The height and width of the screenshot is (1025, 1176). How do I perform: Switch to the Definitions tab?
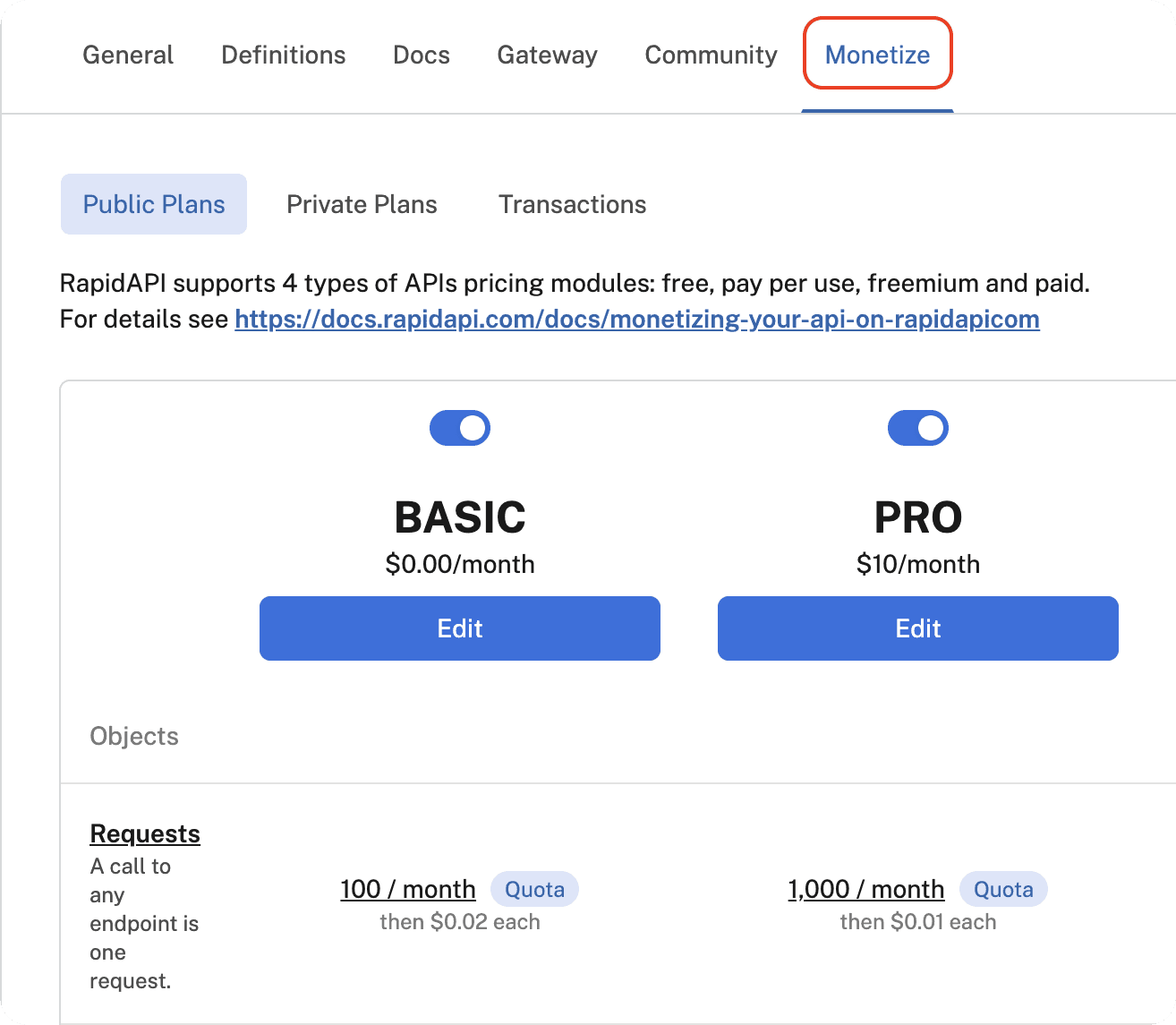click(x=283, y=56)
